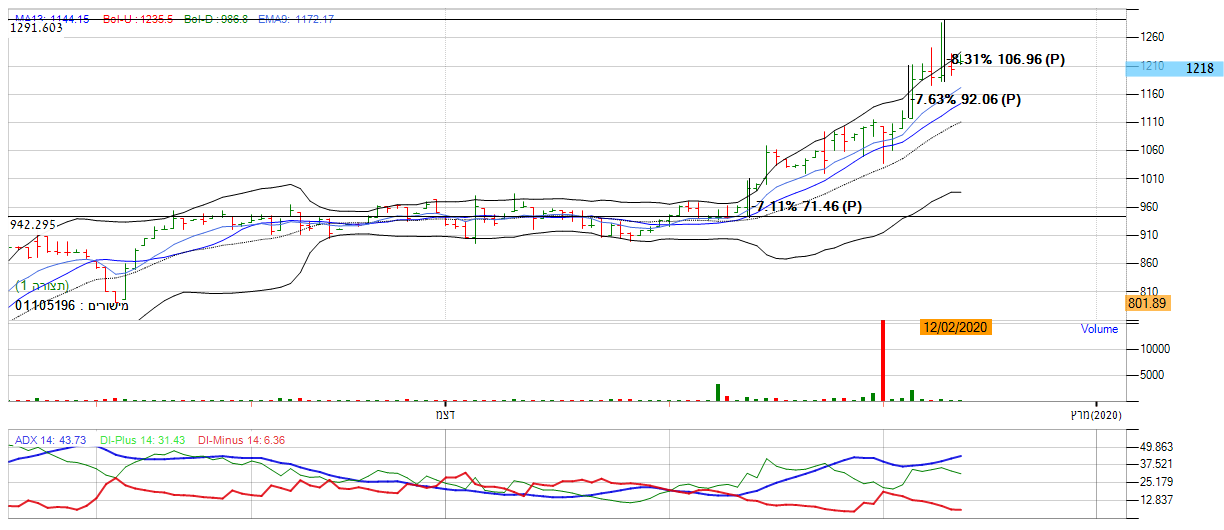Select the 12/02/2020 date marker
1224x530 pixels.
click(956, 328)
